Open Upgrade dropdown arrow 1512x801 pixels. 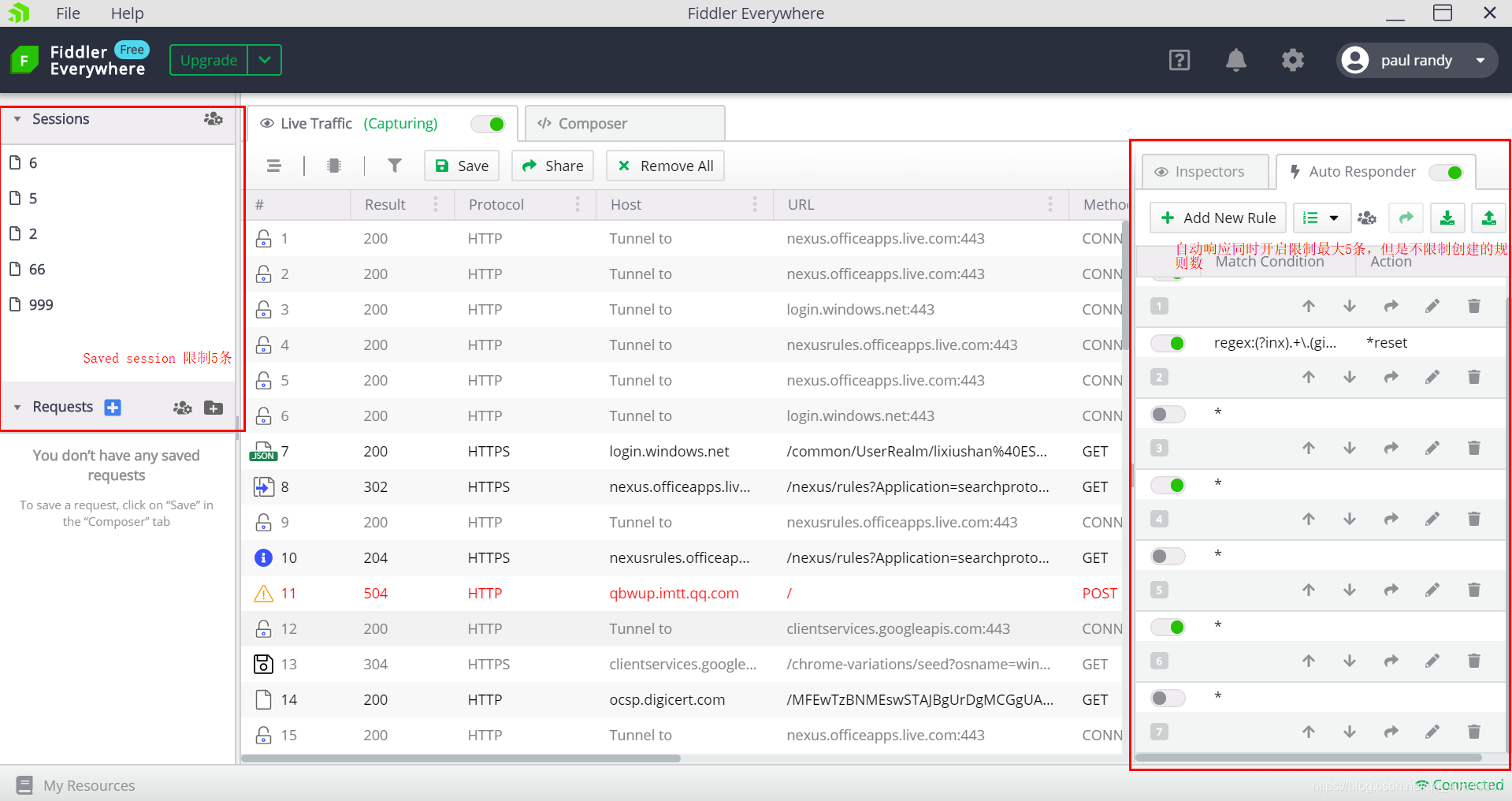(265, 60)
